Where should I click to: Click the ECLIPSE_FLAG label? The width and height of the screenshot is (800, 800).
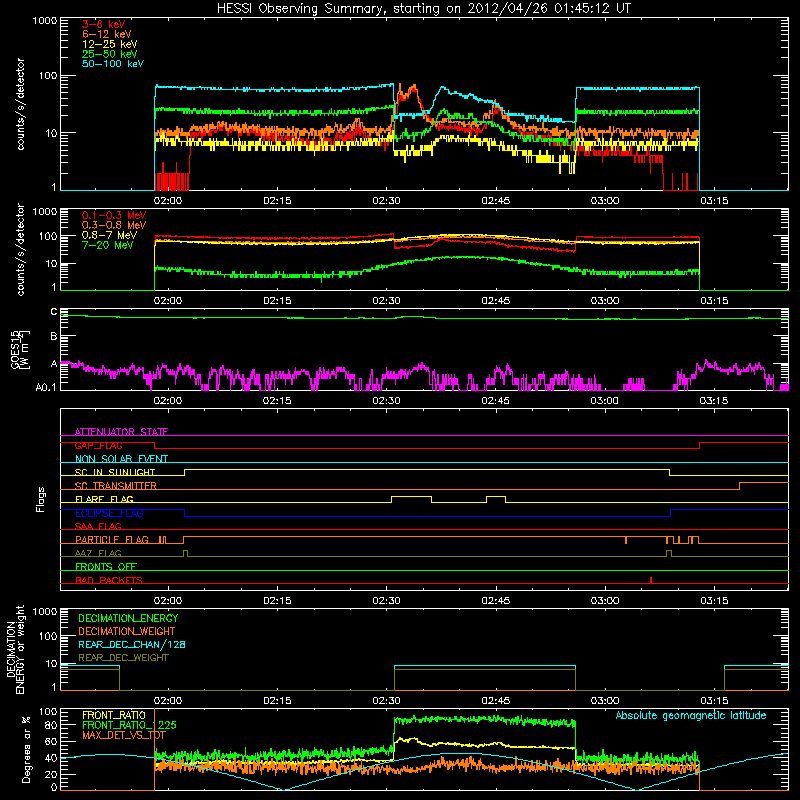click(x=109, y=513)
